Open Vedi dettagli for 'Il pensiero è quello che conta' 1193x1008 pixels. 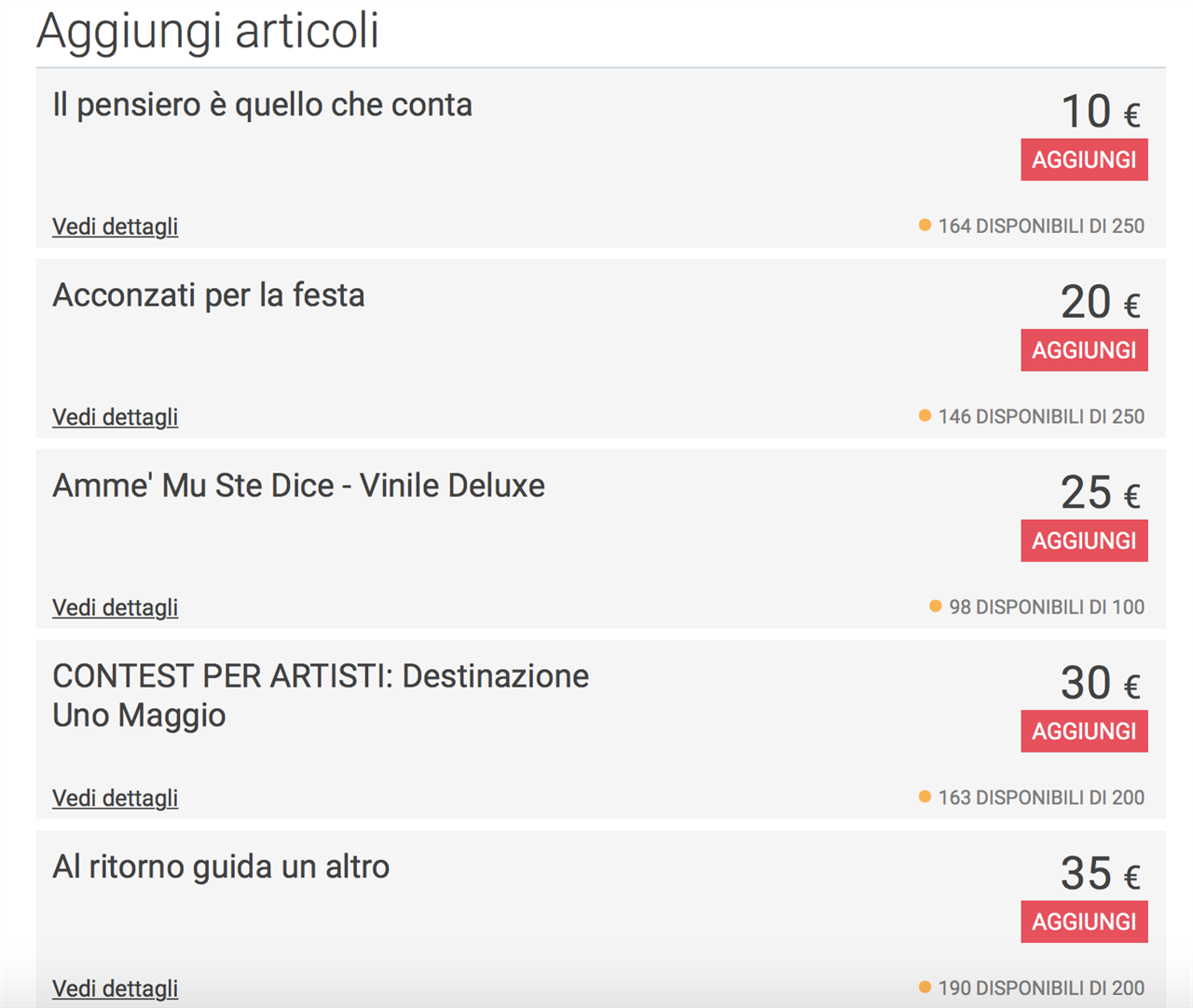(115, 226)
